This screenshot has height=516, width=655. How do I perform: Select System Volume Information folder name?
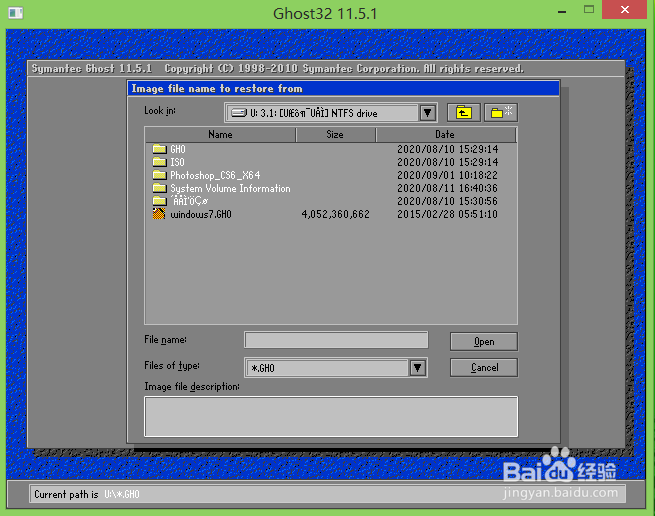point(230,188)
